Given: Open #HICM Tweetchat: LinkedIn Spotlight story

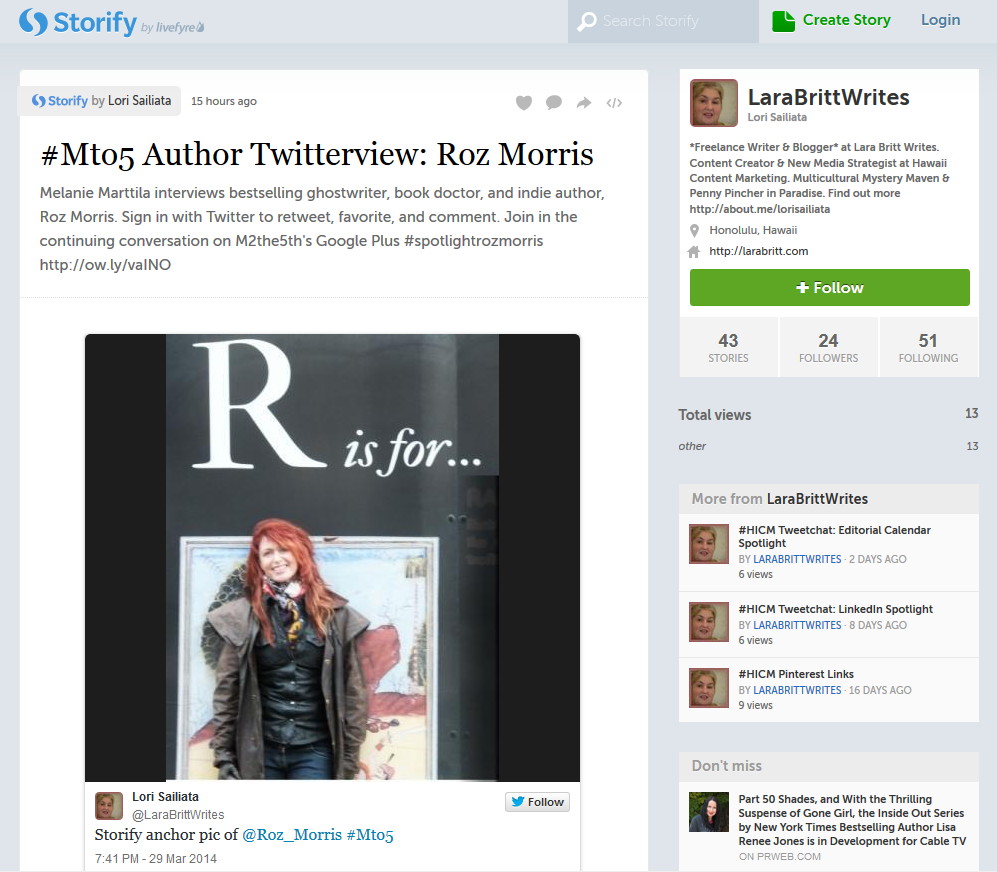Looking at the screenshot, I should click(835, 609).
